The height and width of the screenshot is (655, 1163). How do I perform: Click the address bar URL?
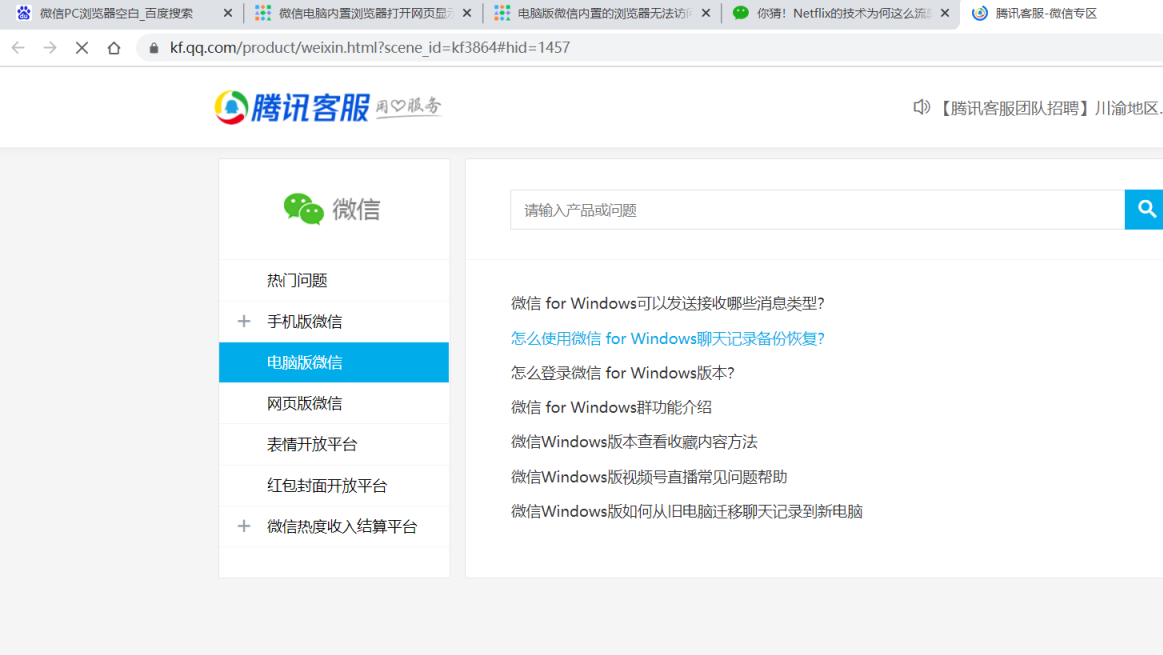pos(369,47)
